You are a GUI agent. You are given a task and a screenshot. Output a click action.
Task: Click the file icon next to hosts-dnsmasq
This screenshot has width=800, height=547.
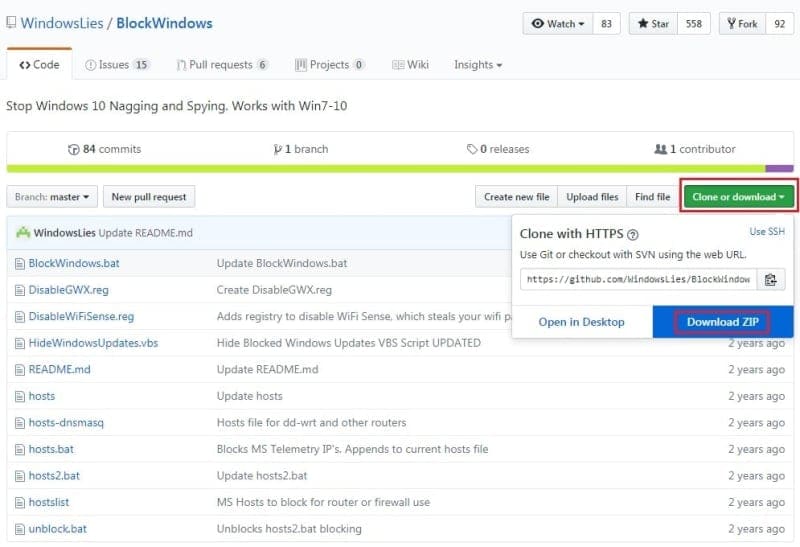pos(20,422)
